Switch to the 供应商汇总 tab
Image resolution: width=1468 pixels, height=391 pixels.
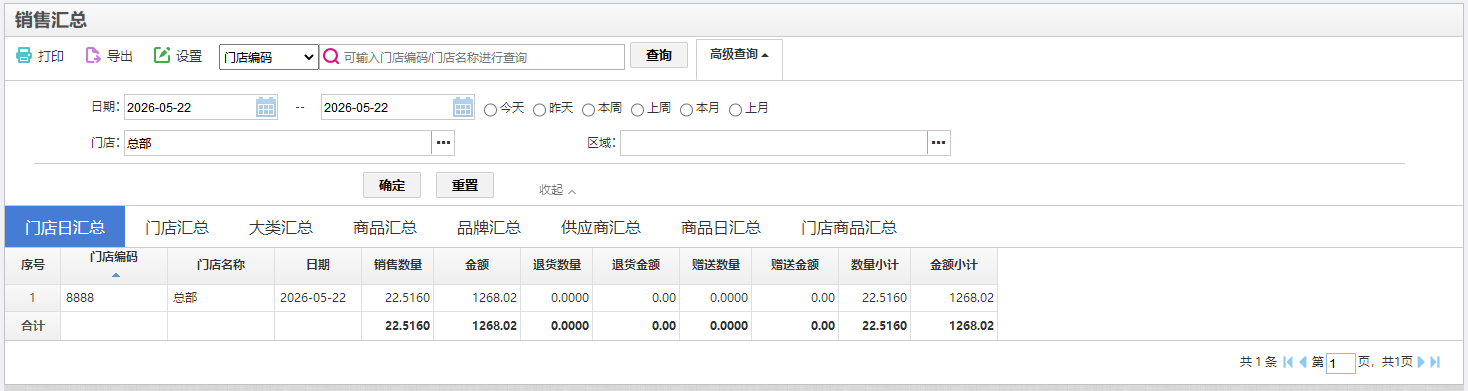click(601, 227)
